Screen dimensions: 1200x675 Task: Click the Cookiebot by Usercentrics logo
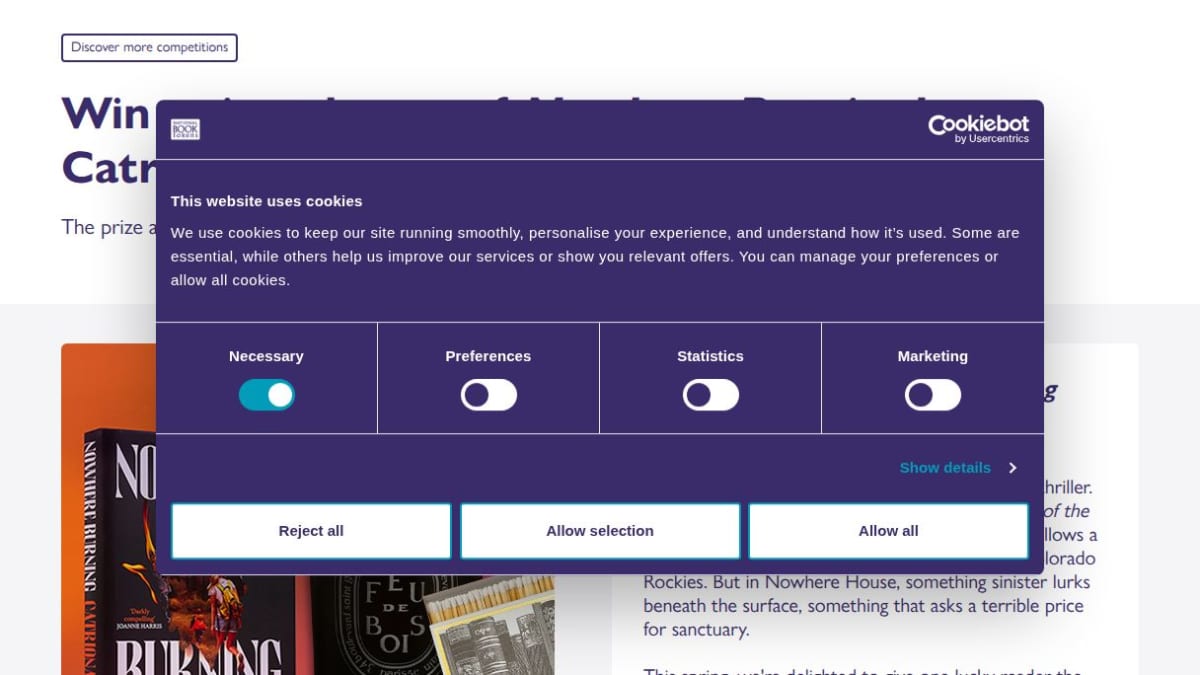coord(978,129)
